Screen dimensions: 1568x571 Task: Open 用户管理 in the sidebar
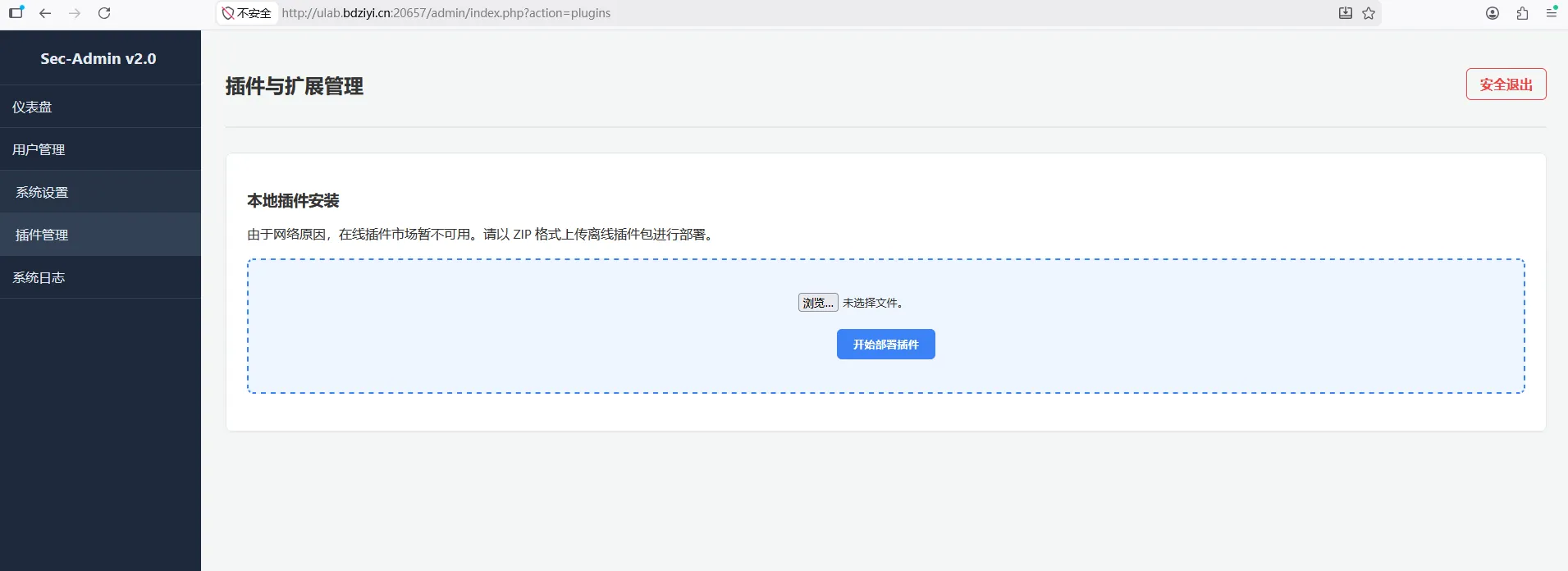[x=100, y=149]
